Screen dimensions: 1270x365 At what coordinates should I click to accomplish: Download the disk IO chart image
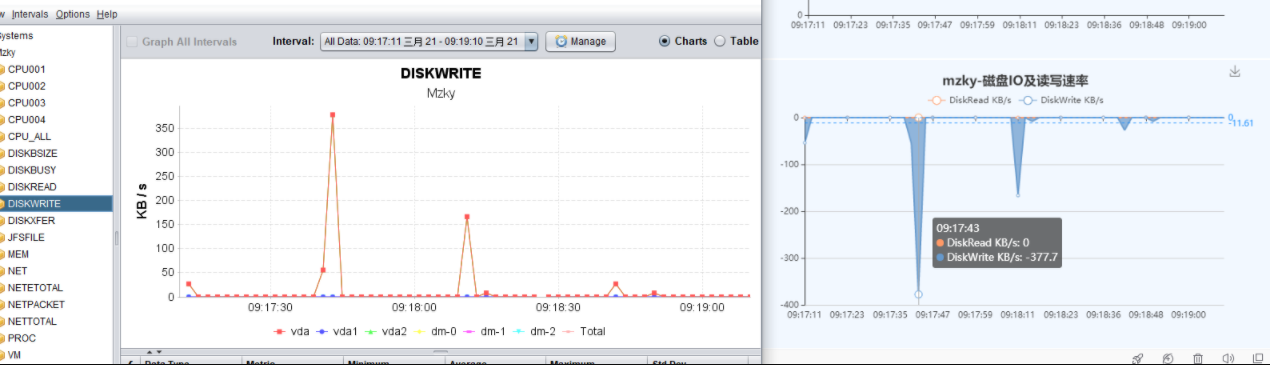tap(1235, 72)
